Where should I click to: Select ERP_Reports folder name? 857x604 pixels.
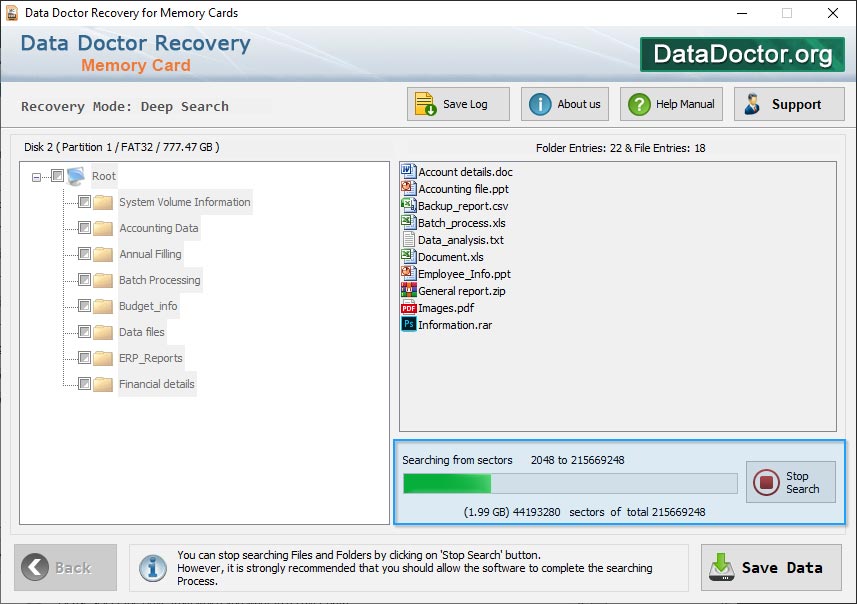151,358
